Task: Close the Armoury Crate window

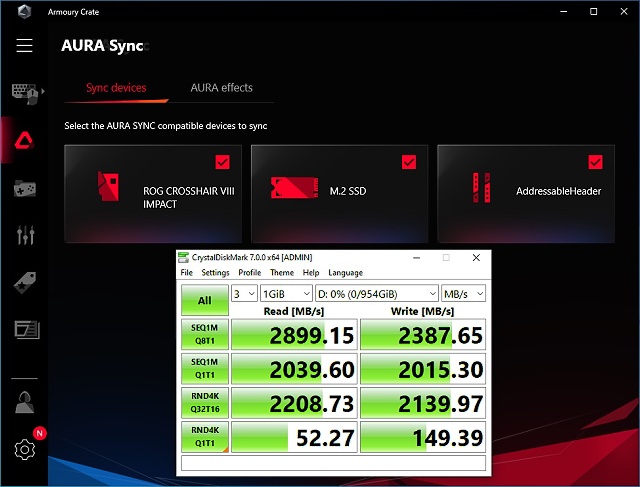Action: [x=624, y=11]
